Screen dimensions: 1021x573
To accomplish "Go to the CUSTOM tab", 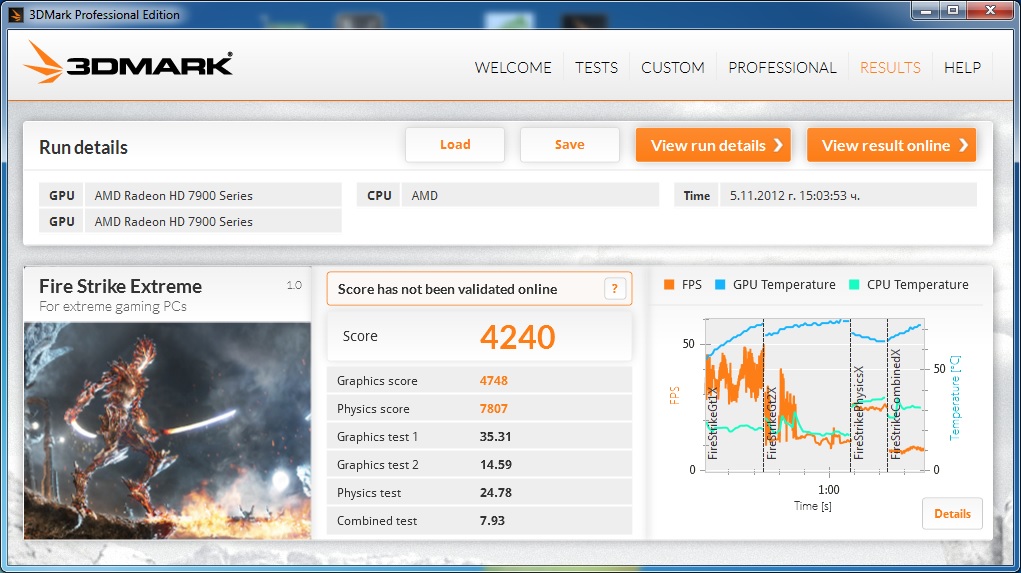I will click(x=673, y=68).
